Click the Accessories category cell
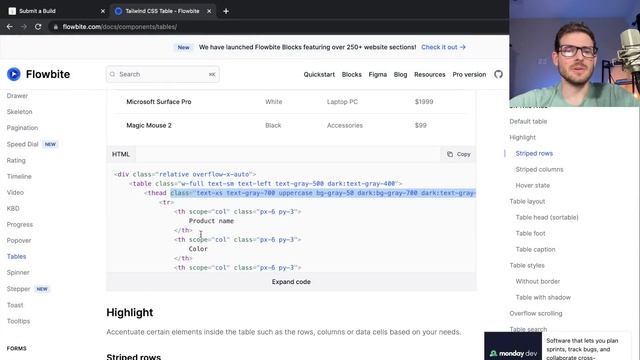640x360 pixels. [344, 125]
